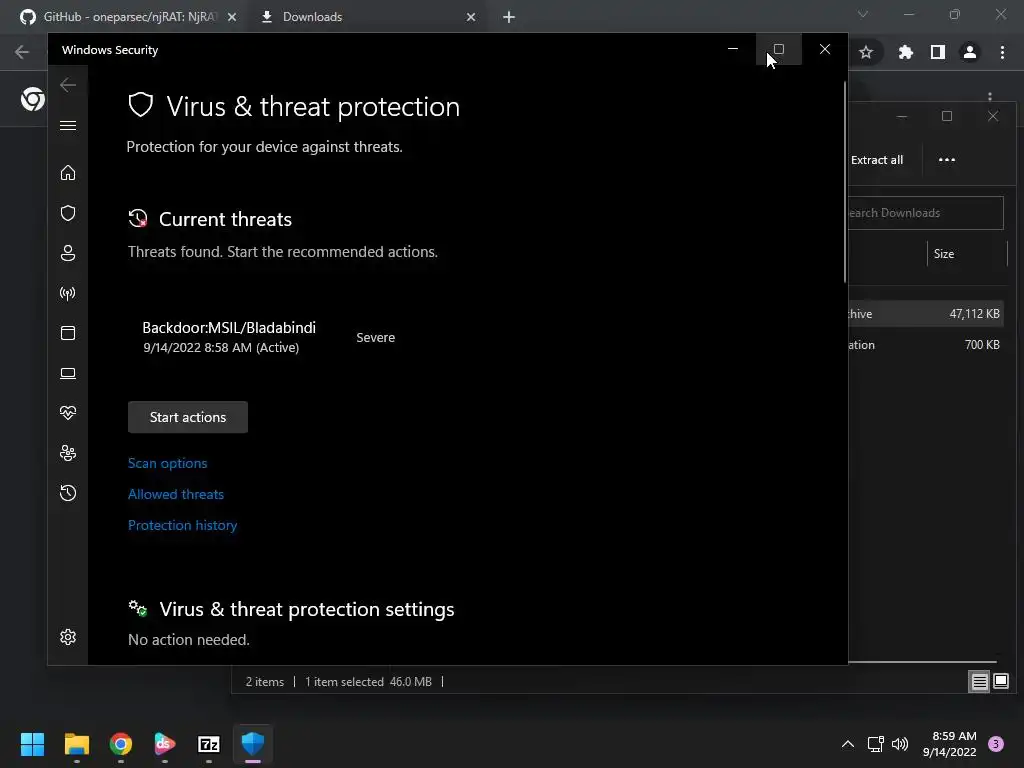Open 7-Zip from the taskbar
This screenshot has width=1024, height=768.
(209, 744)
